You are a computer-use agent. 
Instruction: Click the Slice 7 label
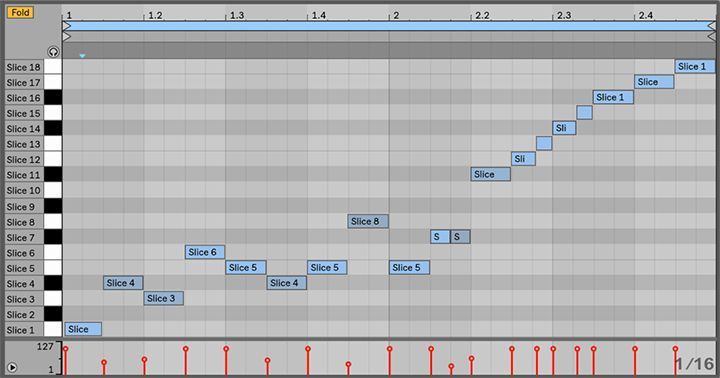pos(21,237)
